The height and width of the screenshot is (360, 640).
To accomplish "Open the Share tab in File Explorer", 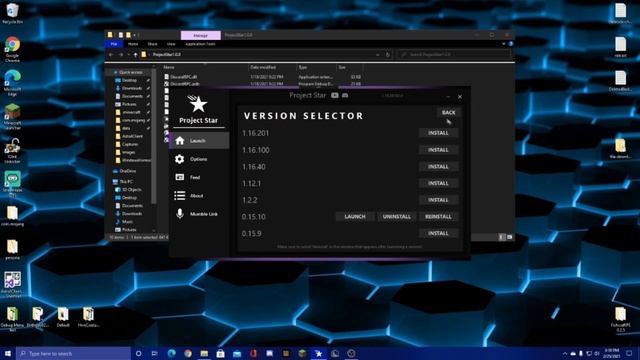I will (x=152, y=44).
